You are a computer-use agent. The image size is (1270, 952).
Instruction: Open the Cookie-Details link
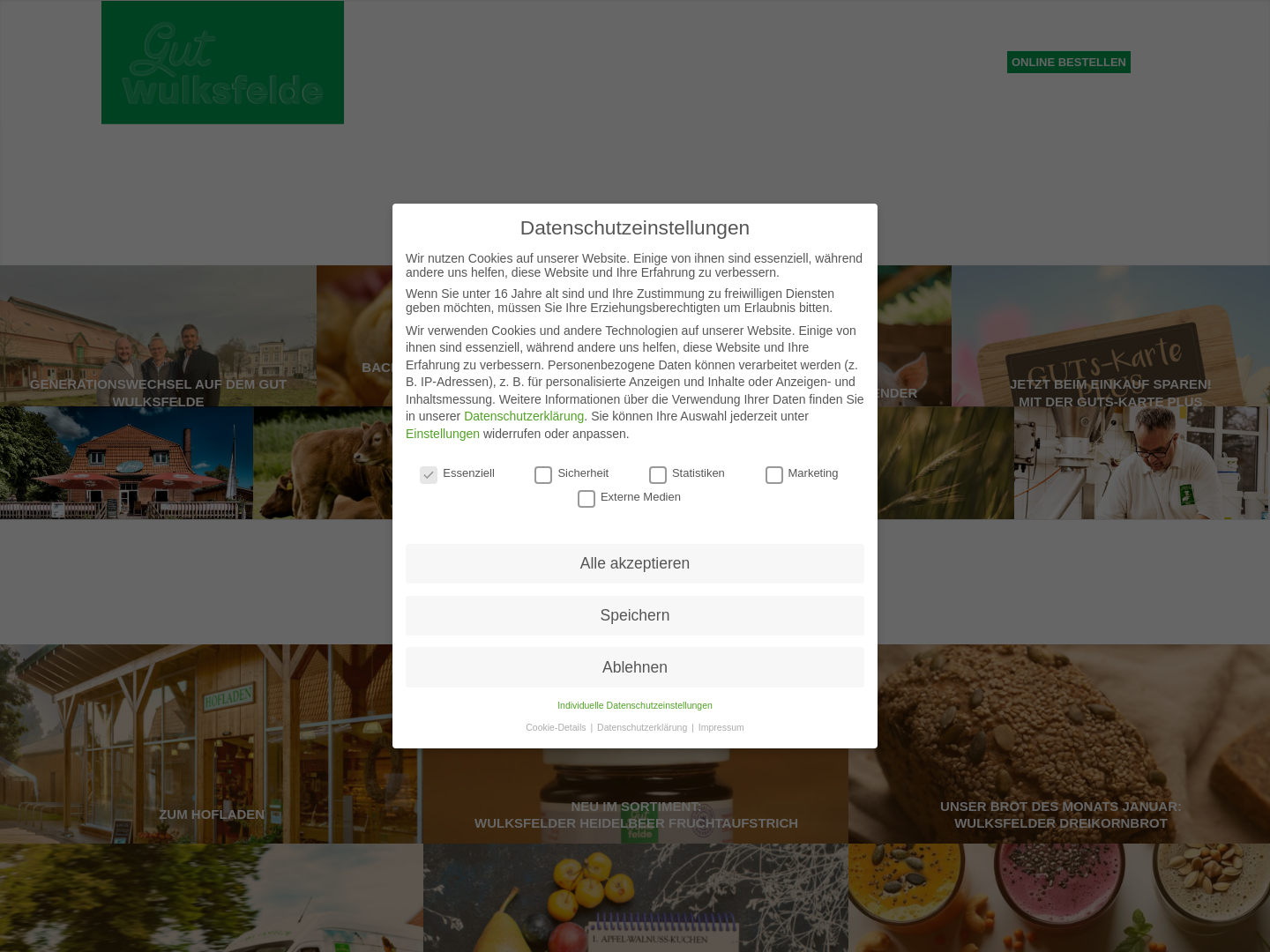(x=556, y=727)
